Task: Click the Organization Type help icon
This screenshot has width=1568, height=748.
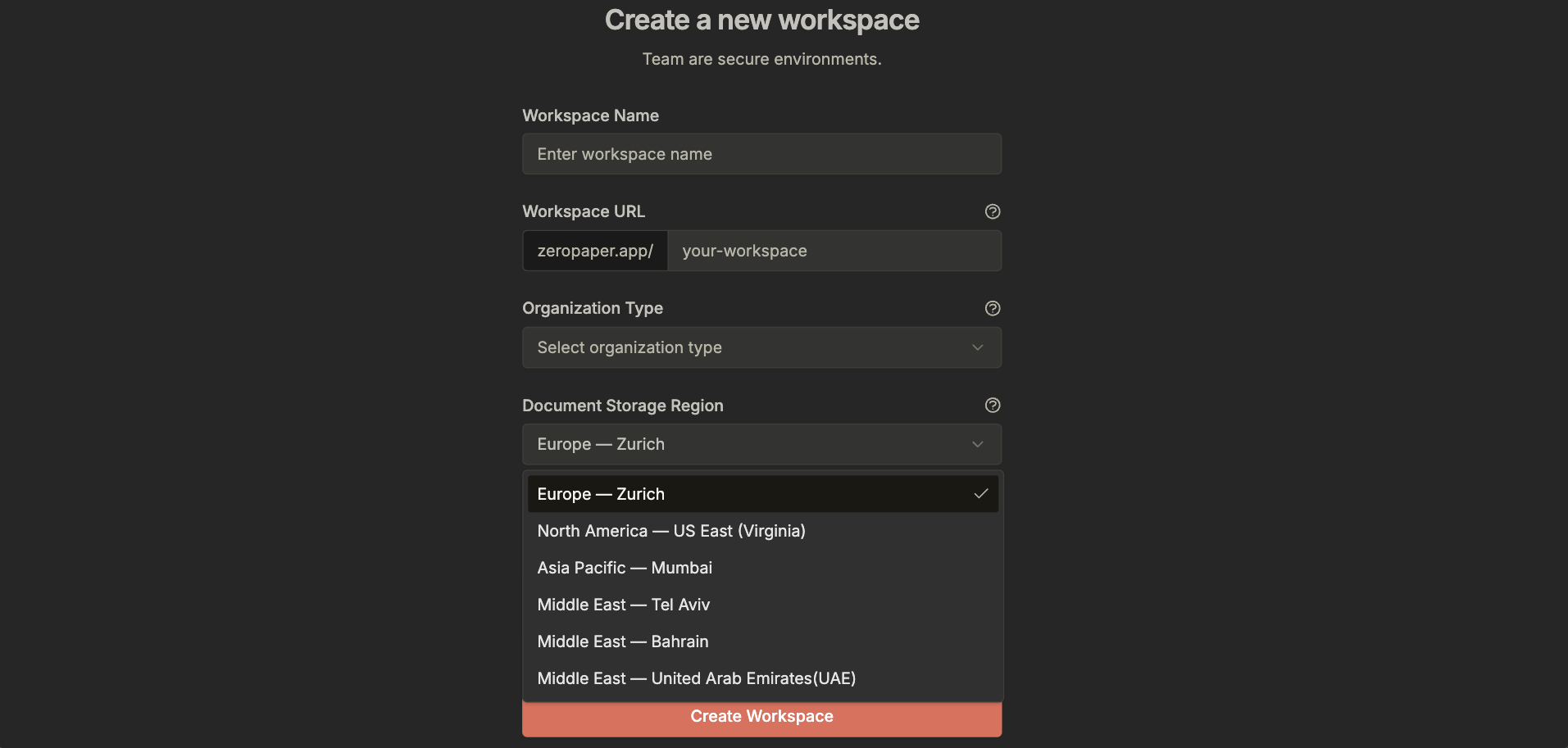Action: point(992,308)
